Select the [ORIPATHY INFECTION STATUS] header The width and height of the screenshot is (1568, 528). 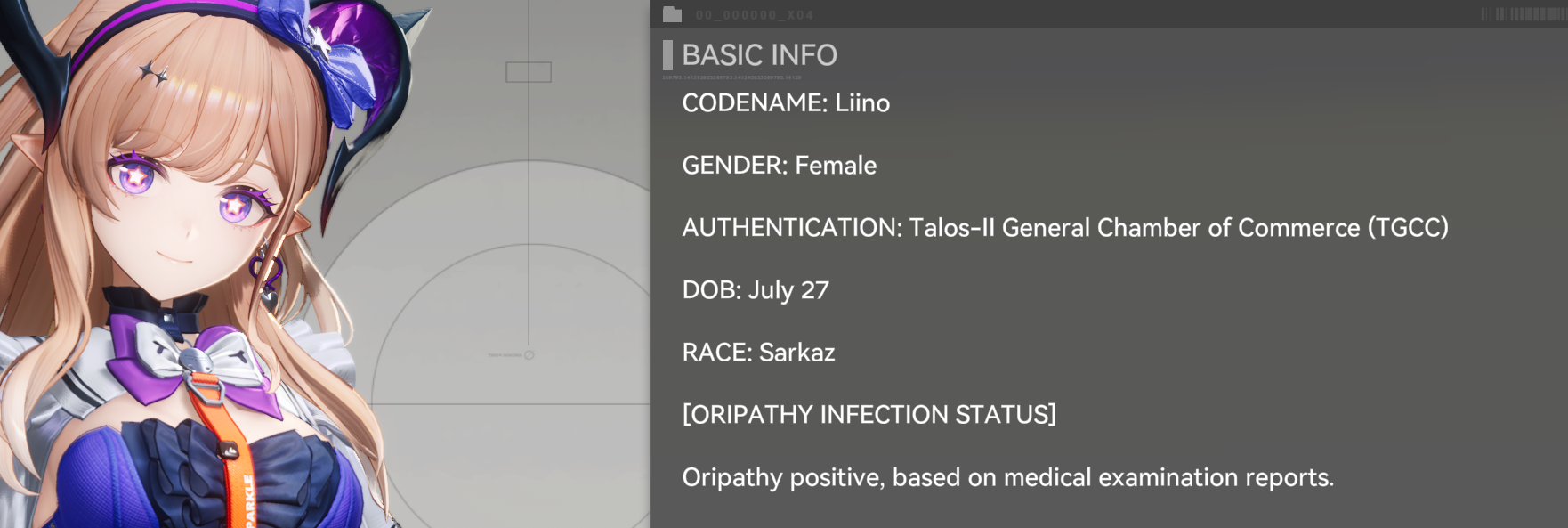pos(869,415)
